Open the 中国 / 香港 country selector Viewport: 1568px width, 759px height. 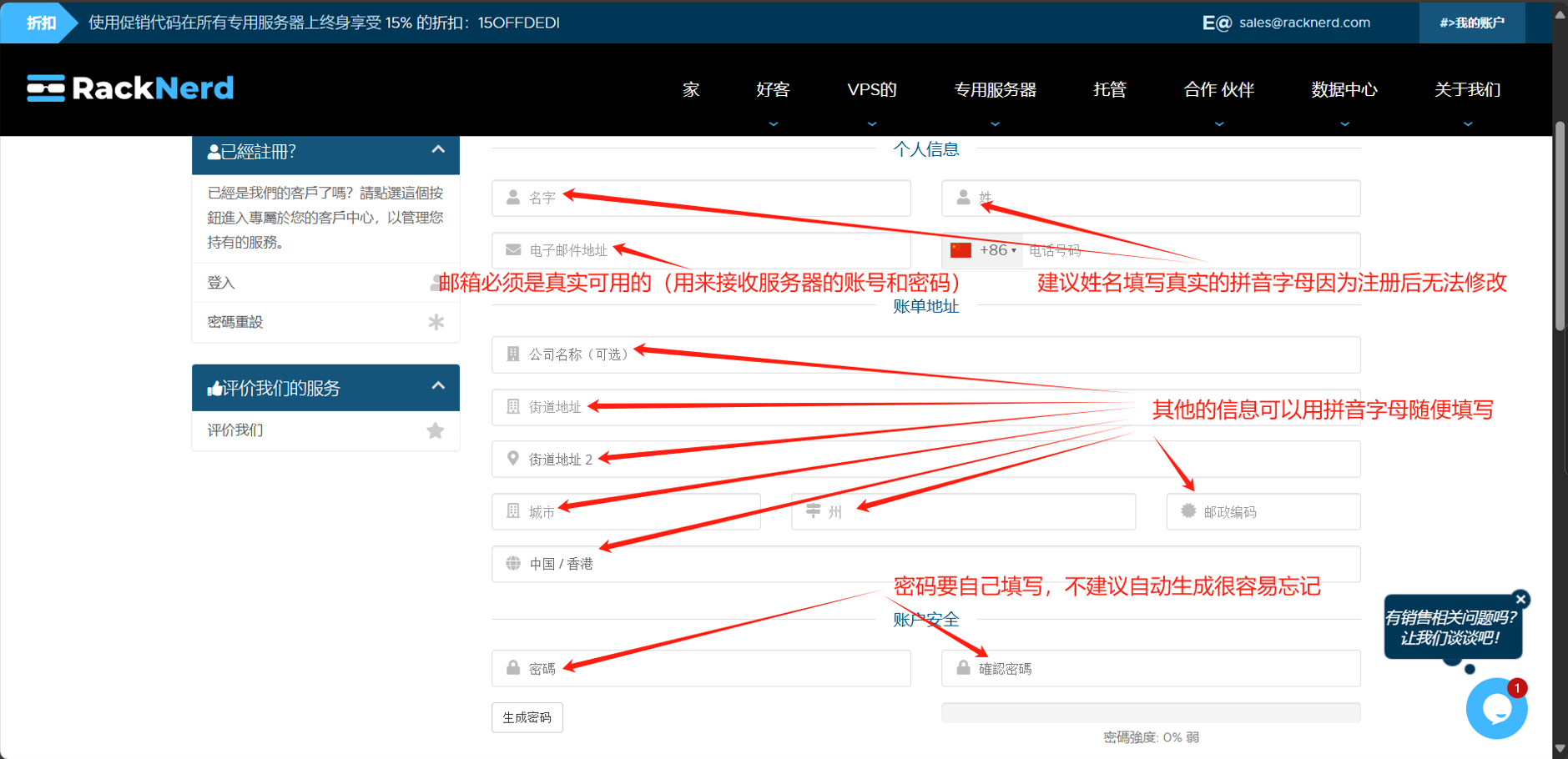click(925, 564)
